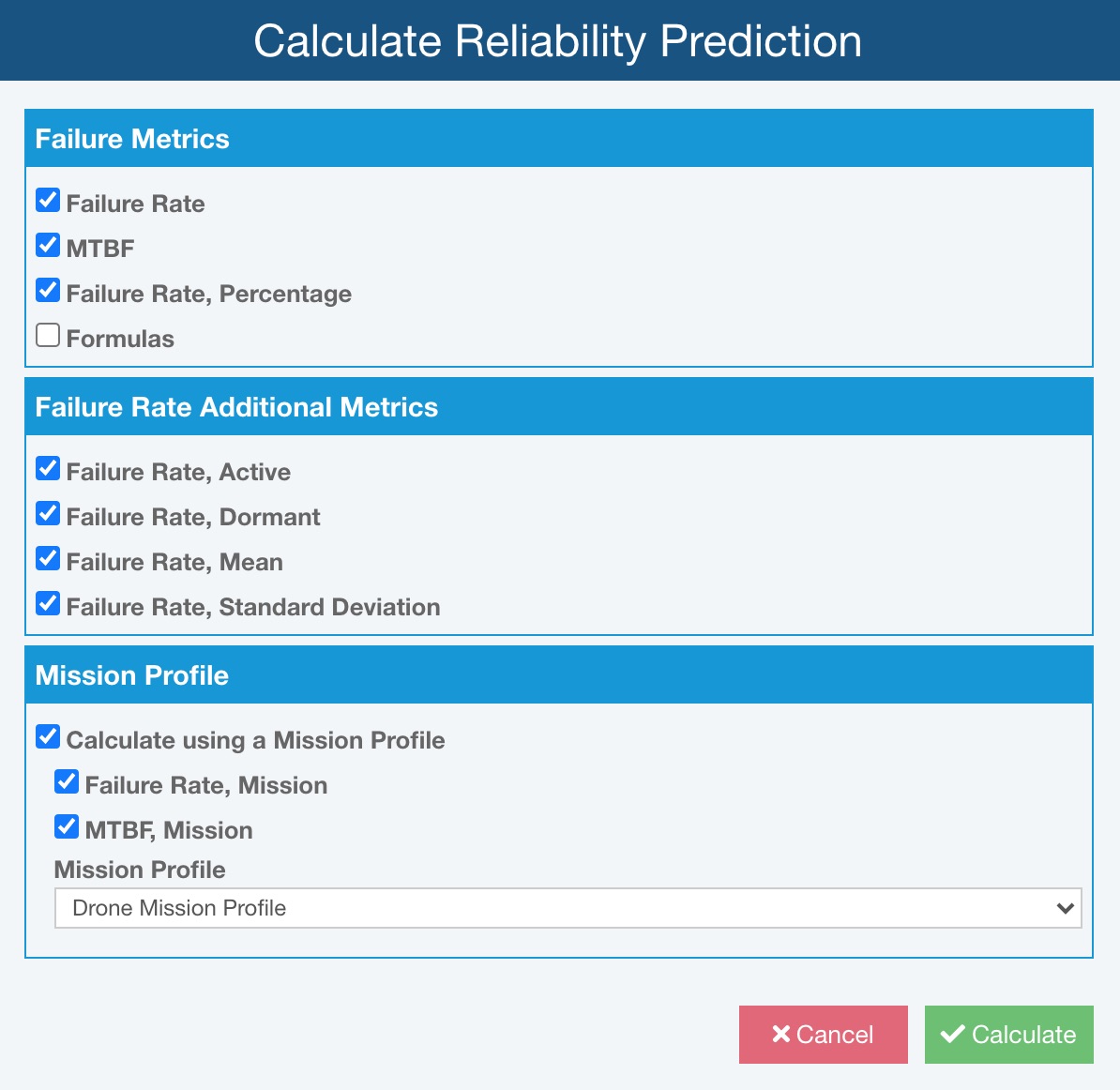Image resolution: width=1120 pixels, height=1090 pixels.
Task: Uncheck Failure Rate, Mission
Action: [x=66, y=780]
